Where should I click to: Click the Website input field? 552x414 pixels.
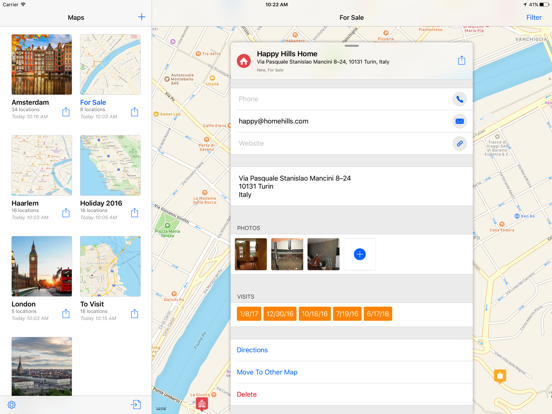[x=343, y=143]
